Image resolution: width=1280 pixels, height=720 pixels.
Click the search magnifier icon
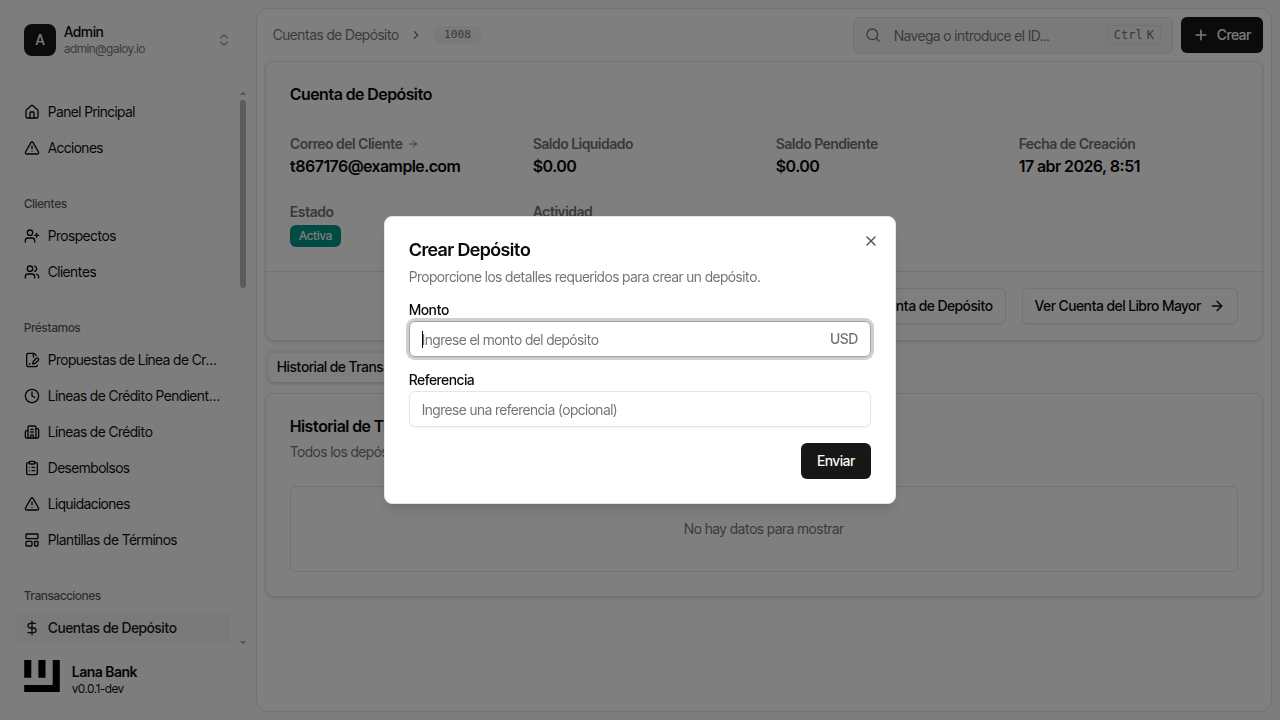click(x=872, y=34)
